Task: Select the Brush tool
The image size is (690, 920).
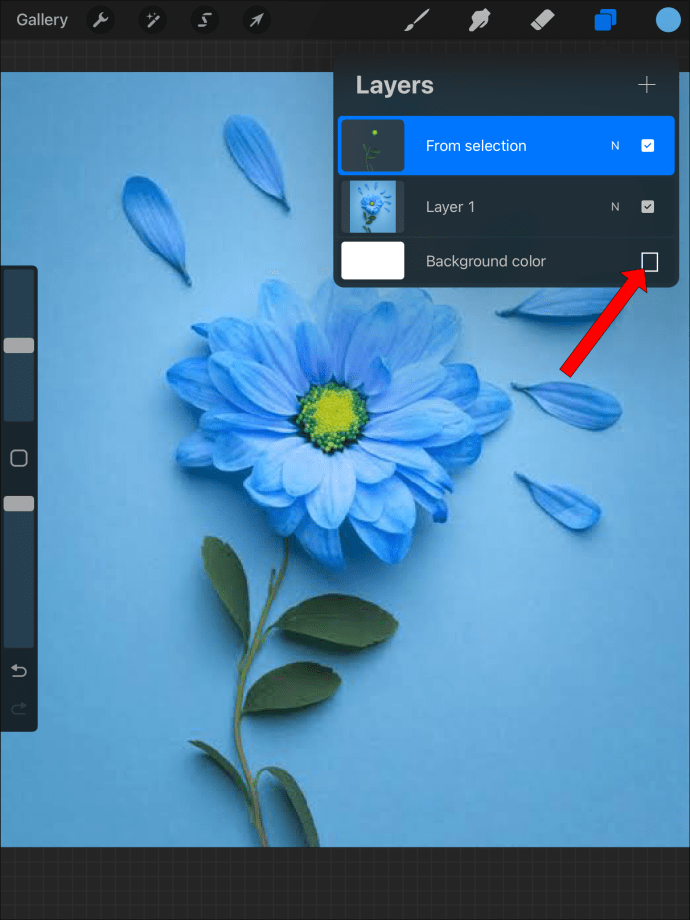Action: (x=417, y=21)
